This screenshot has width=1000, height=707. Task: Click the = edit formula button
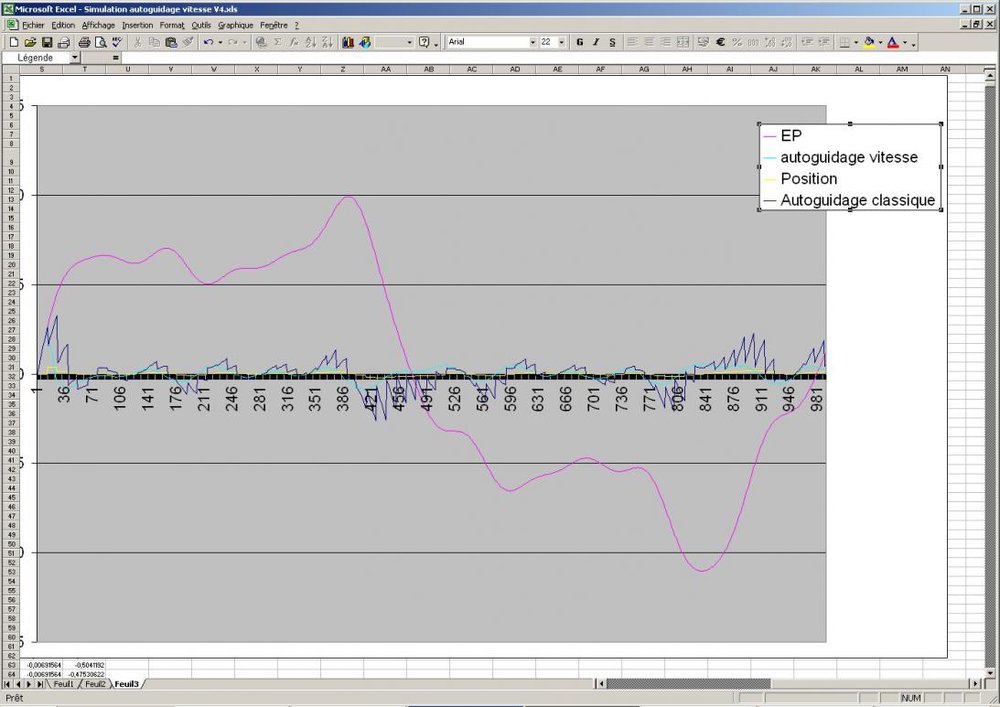click(x=115, y=57)
